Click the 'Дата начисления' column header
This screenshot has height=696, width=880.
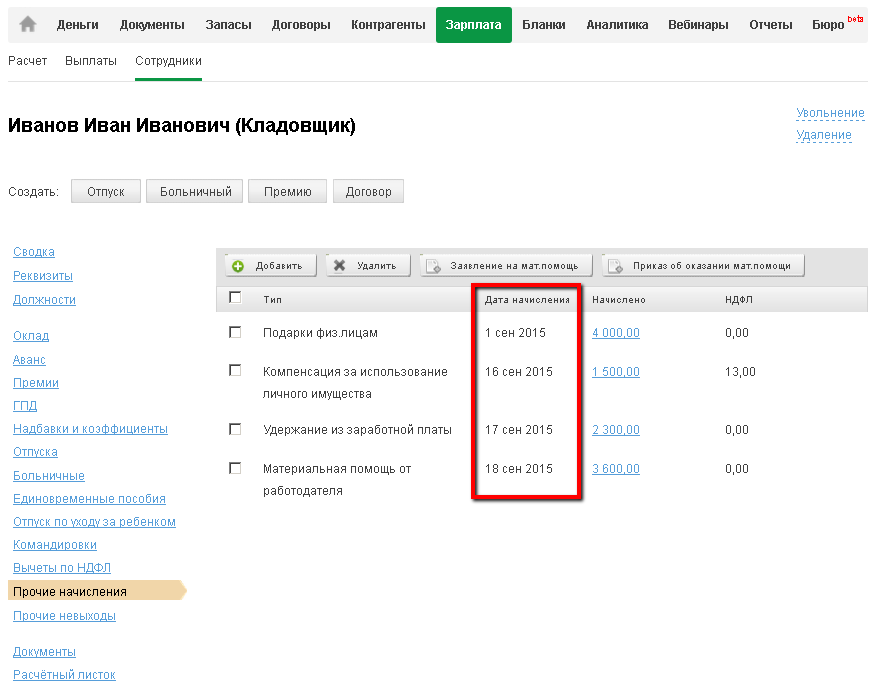point(527,299)
